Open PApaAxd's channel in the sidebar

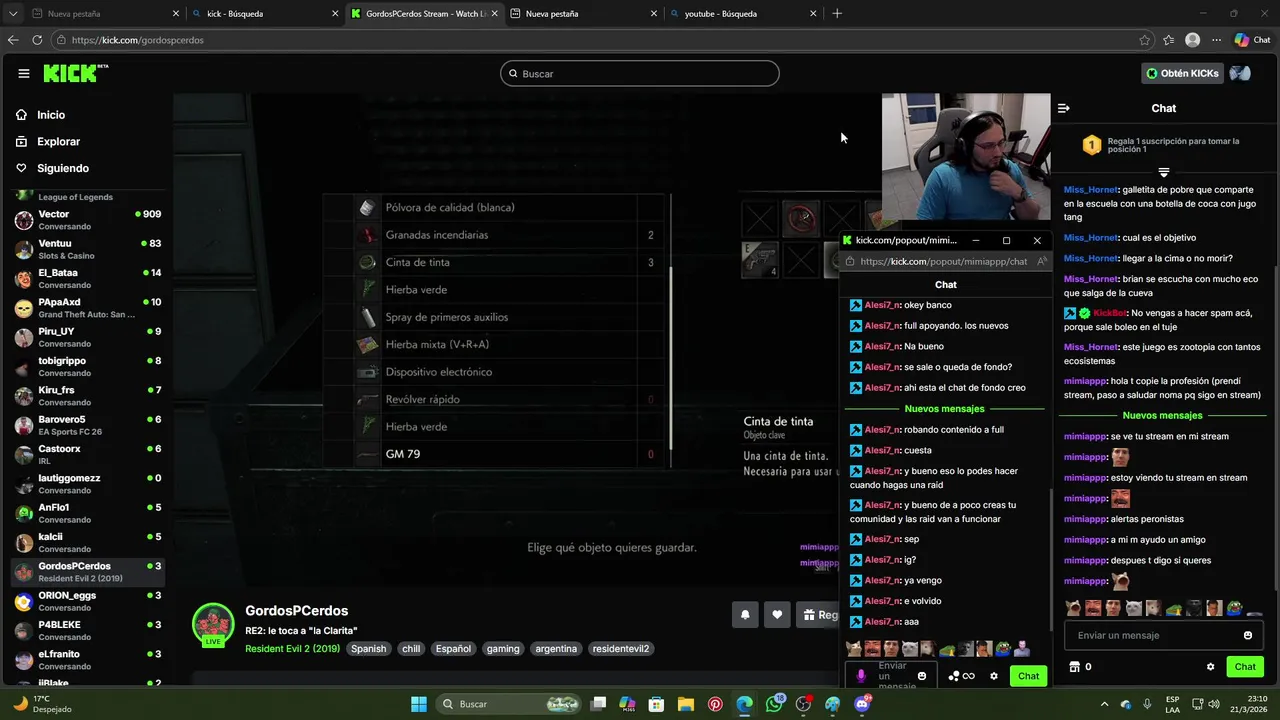pyautogui.click(x=88, y=308)
